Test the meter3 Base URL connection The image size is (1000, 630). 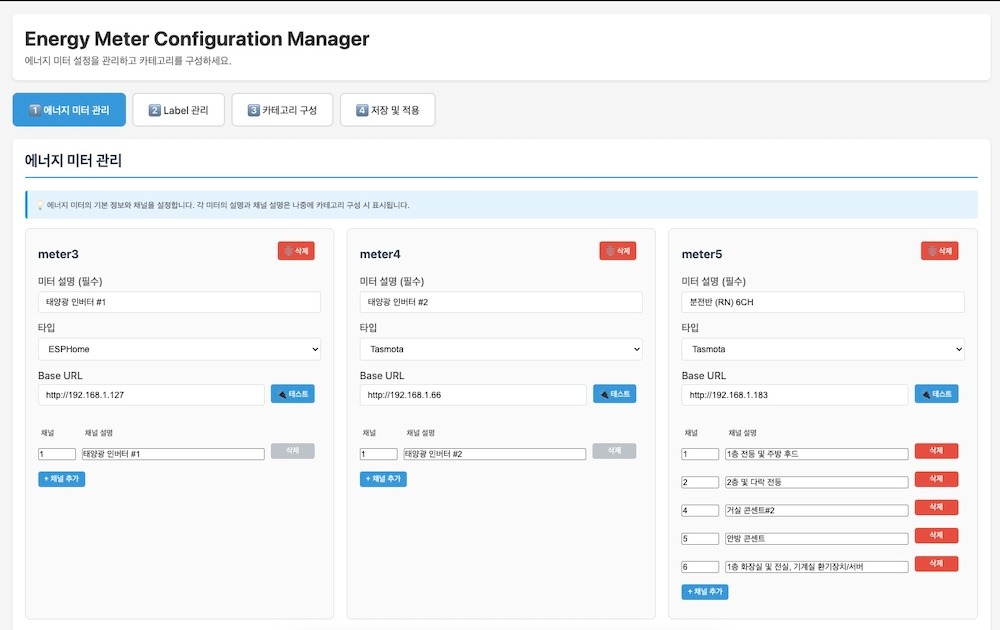(292, 394)
